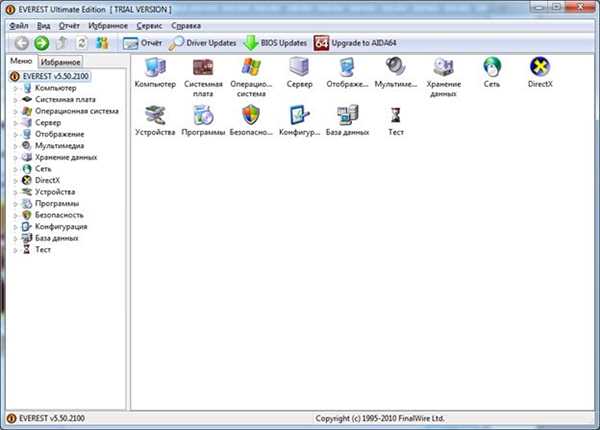The width and height of the screenshot is (600, 430).
Task: Expand the Системная плата tree node
Action: [x=16, y=100]
